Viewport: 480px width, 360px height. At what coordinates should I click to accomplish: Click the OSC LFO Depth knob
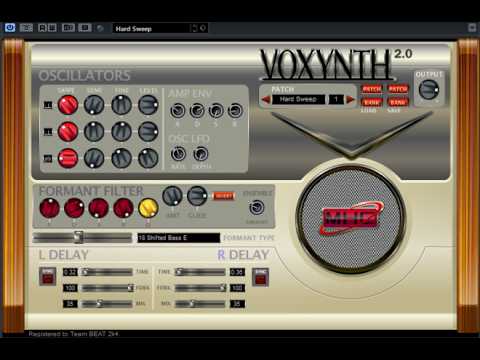pyautogui.click(x=201, y=154)
